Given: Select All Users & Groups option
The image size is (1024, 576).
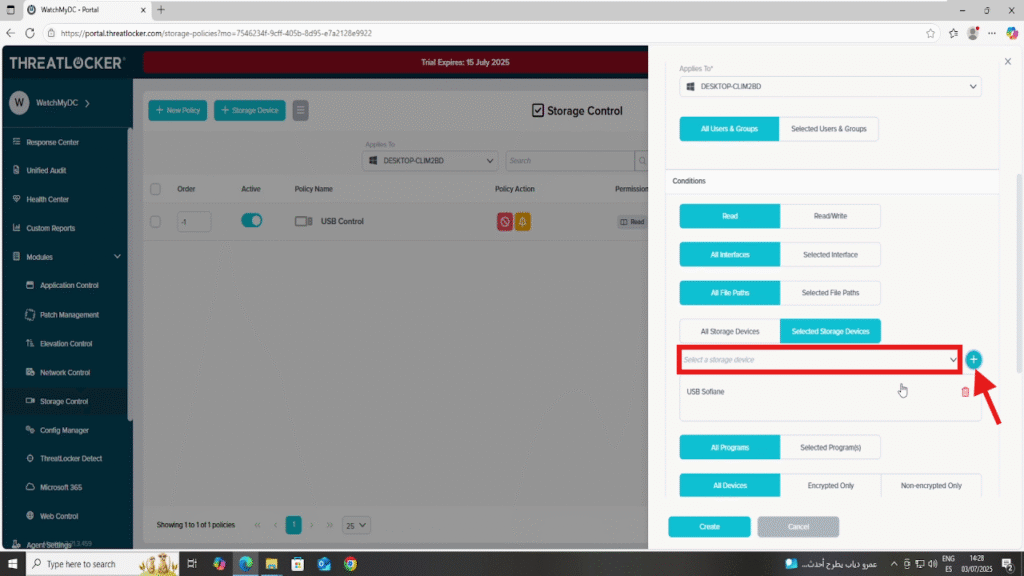Looking at the screenshot, I should click(729, 129).
